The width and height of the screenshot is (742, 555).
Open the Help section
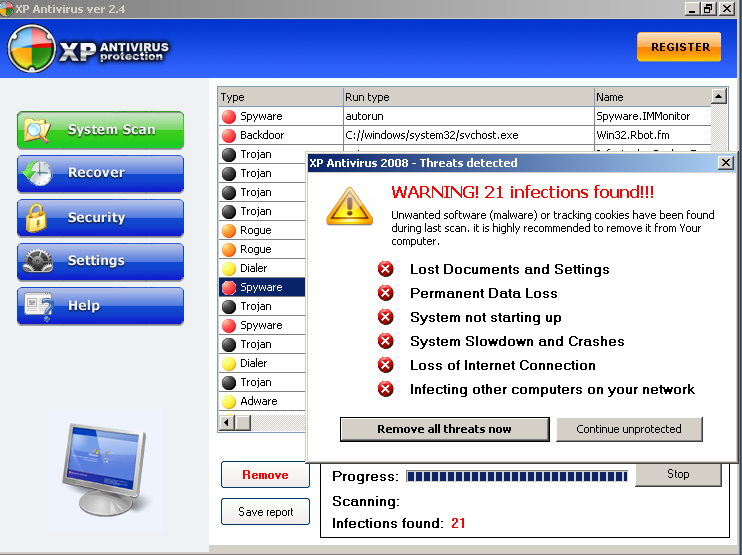click(100, 306)
